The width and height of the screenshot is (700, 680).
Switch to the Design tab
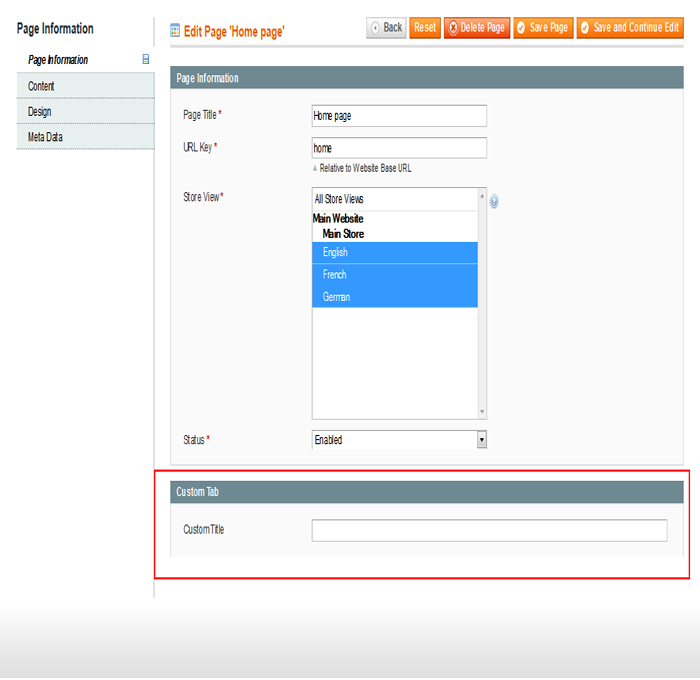tap(85, 111)
